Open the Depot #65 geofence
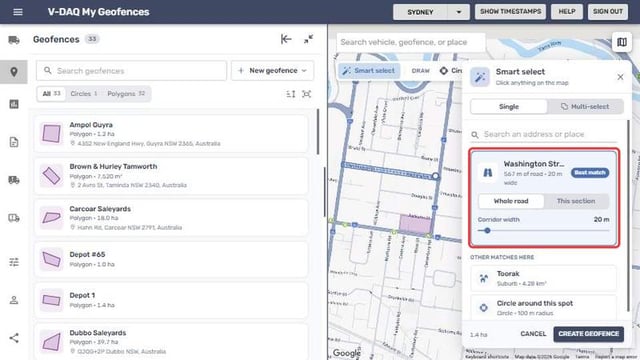This screenshot has height=360, width=640. pyautogui.click(x=171, y=259)
